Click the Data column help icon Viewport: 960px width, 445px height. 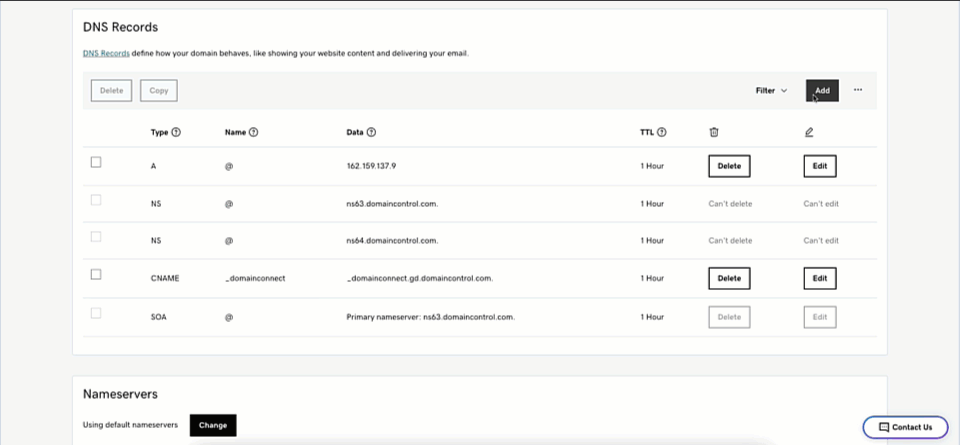371,132
